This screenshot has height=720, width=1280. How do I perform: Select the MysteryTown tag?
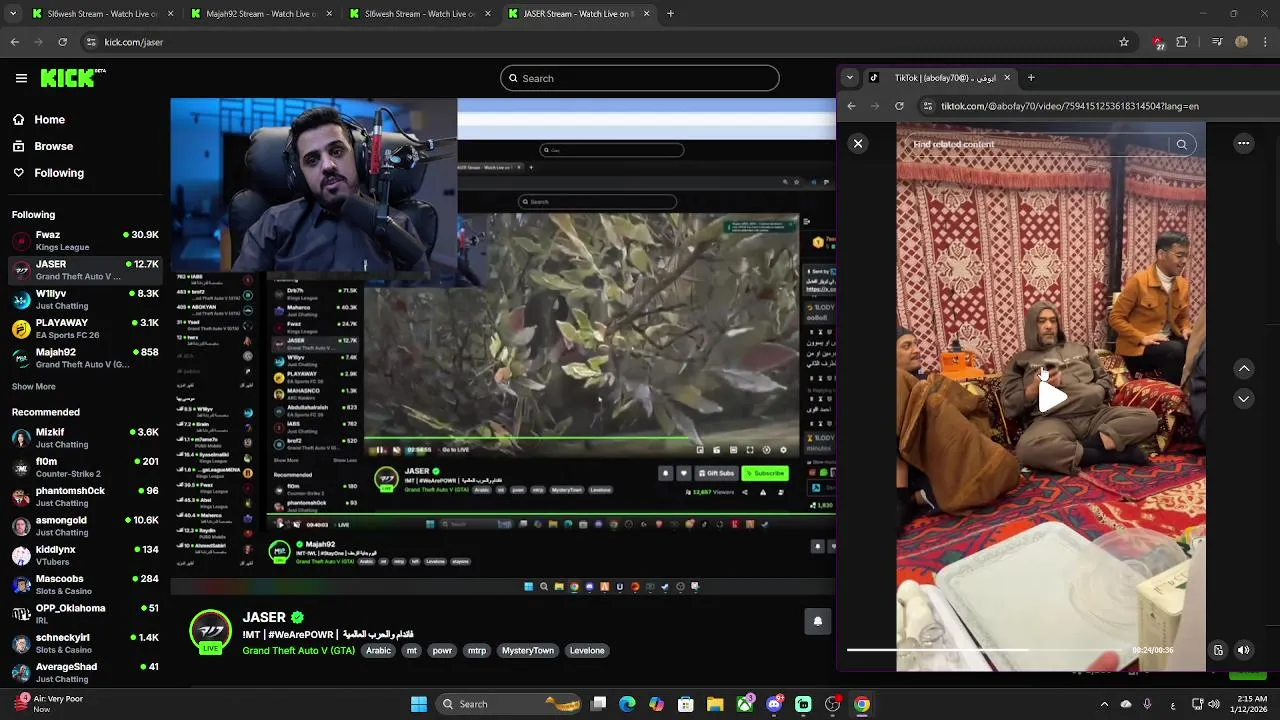pyautogui.click(x=527, y=651)
